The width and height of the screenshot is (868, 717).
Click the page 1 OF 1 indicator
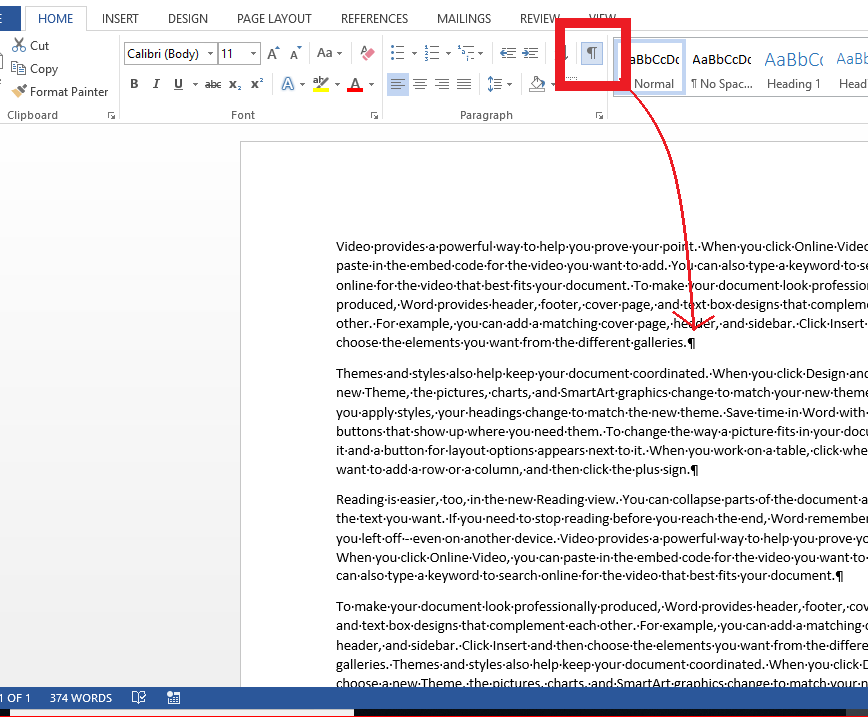[16, 698]
